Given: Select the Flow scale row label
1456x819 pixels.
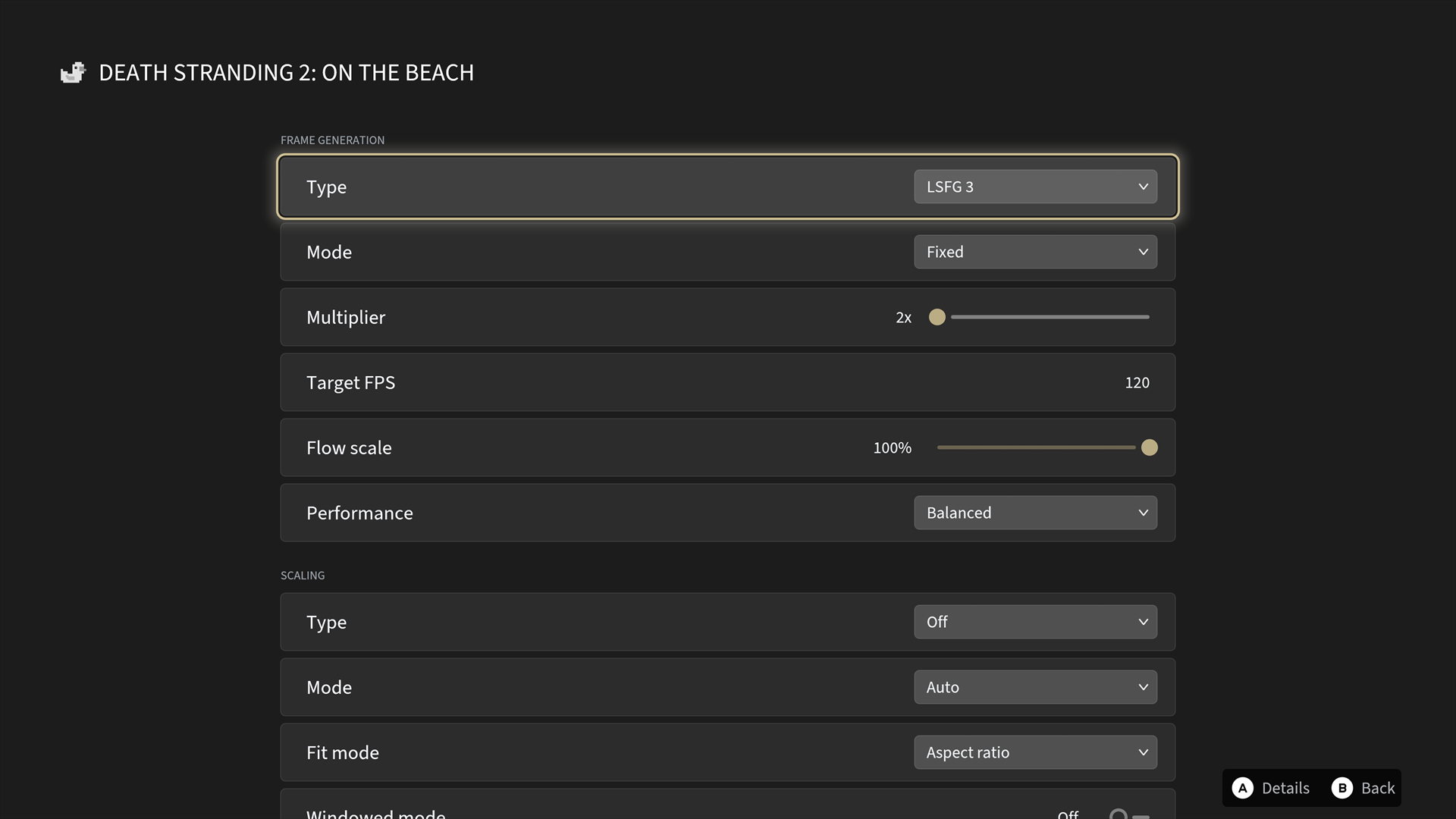Looking at the screenshot, I should 349,448.
